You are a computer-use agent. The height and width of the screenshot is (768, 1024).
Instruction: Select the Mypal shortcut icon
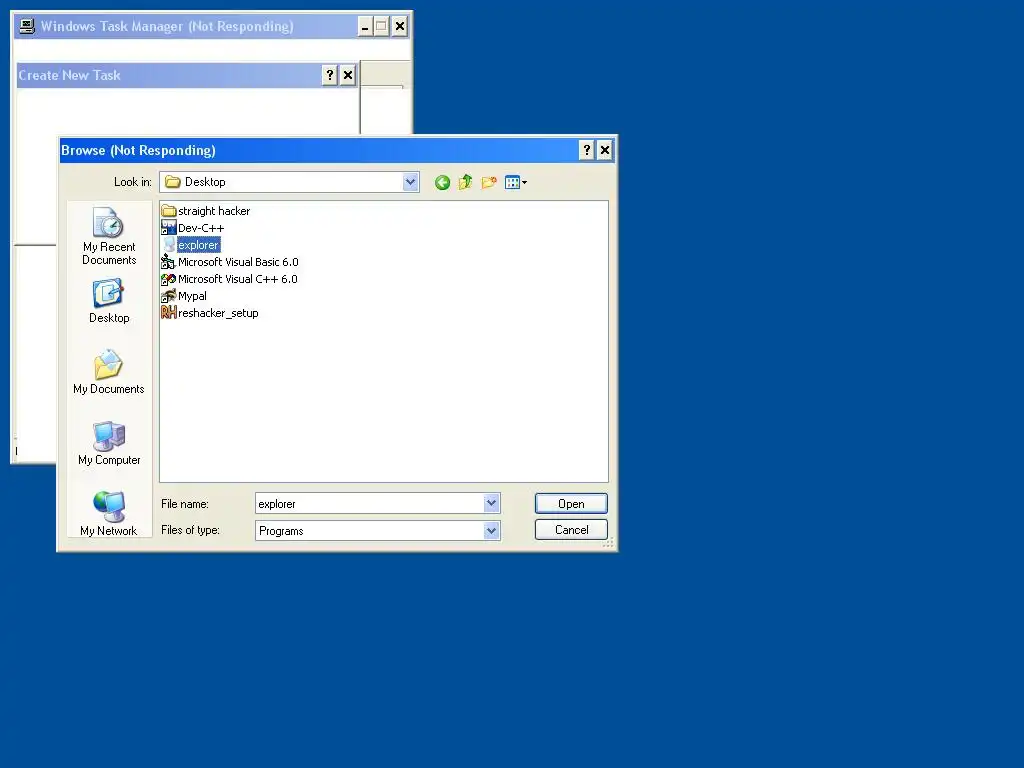(x=168, y=296)
